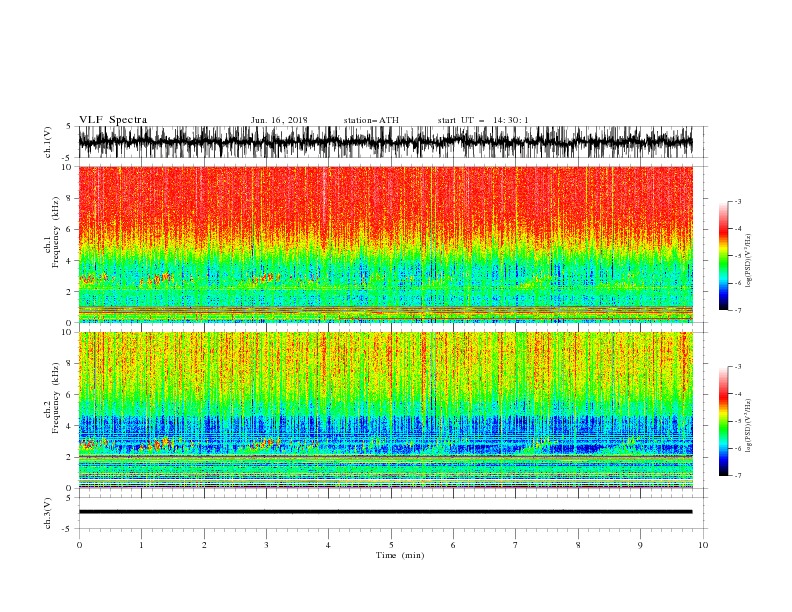Click the "ch.1(V)" waveform axis label

[48, 143]
